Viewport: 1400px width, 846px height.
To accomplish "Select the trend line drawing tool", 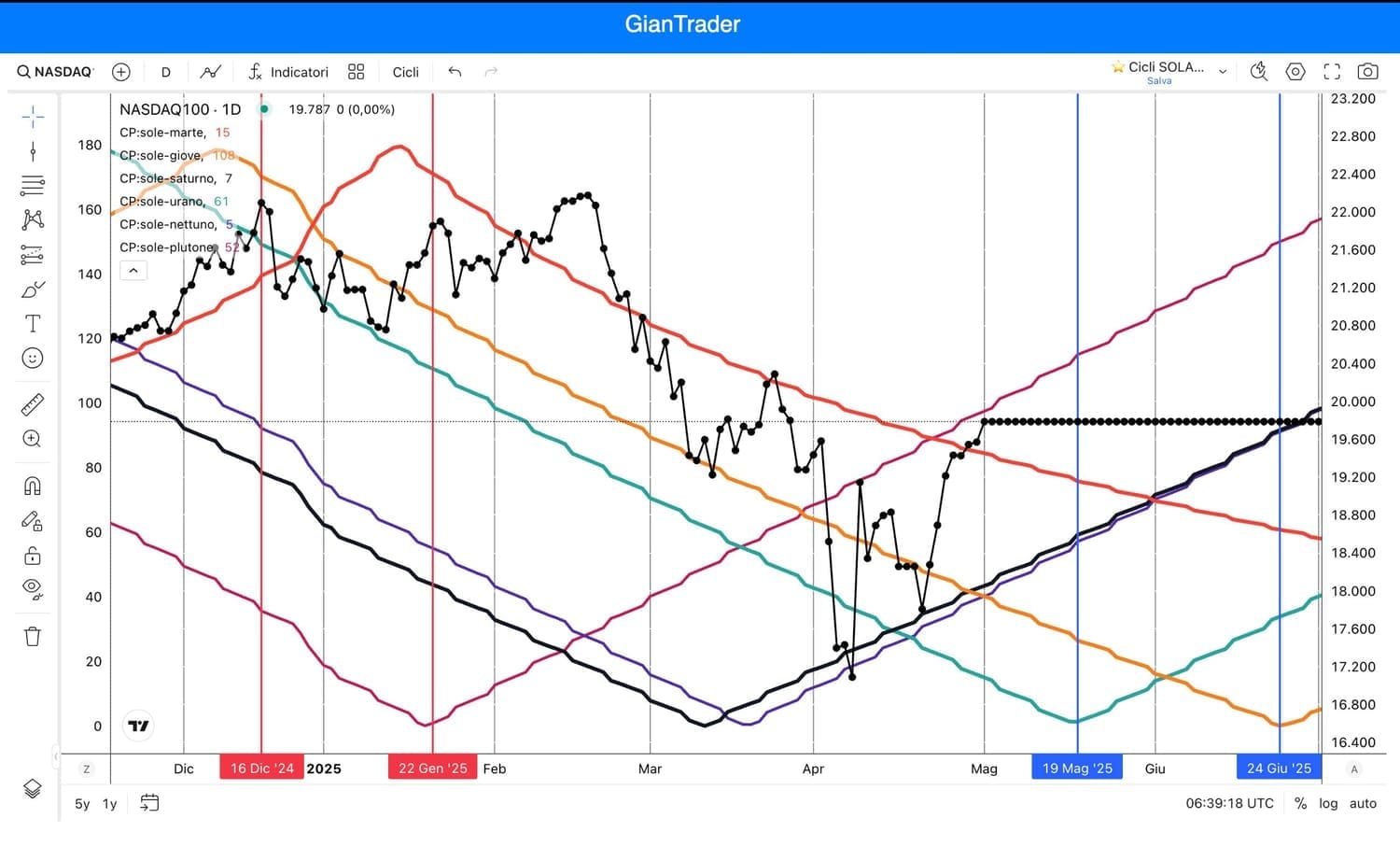I will pos(33,151).
